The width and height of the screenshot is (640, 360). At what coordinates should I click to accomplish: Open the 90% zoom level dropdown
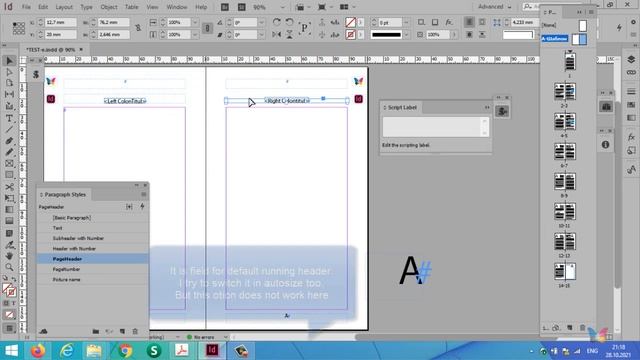[x=282, y=7]
